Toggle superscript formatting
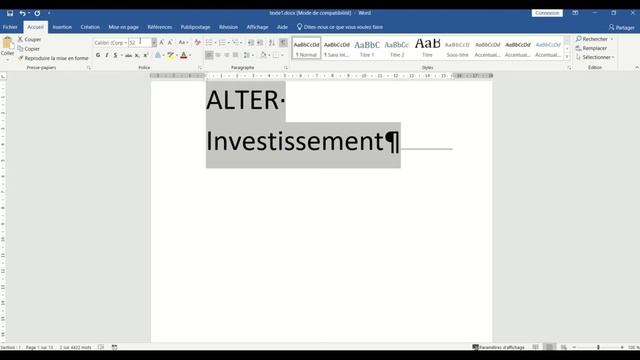The width and height of the screenshot is (640, 360). 146,55
